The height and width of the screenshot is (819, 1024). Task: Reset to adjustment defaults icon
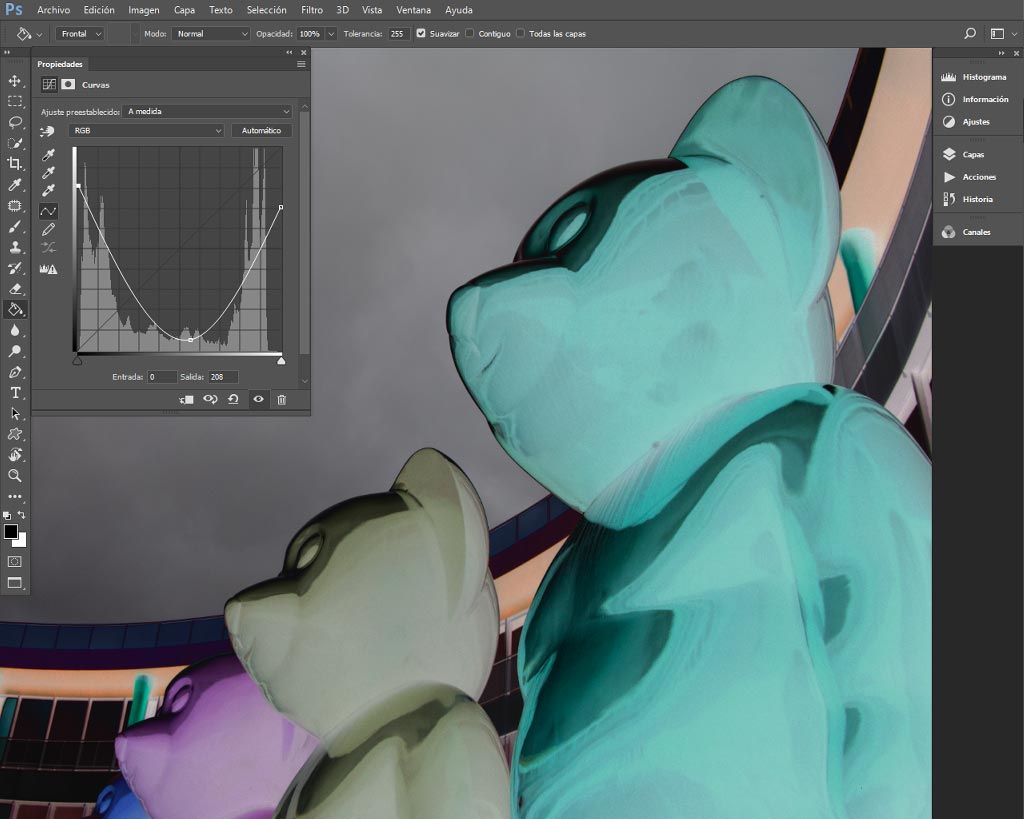(233, 399)
